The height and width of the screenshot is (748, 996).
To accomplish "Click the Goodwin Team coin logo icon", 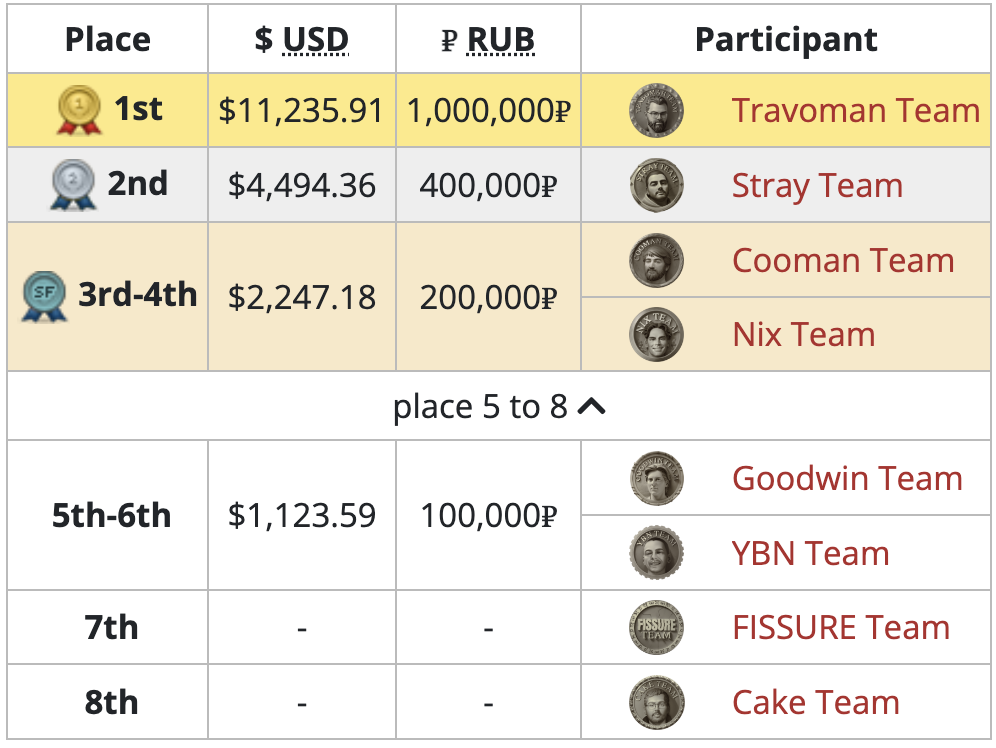I will point(656,478).
